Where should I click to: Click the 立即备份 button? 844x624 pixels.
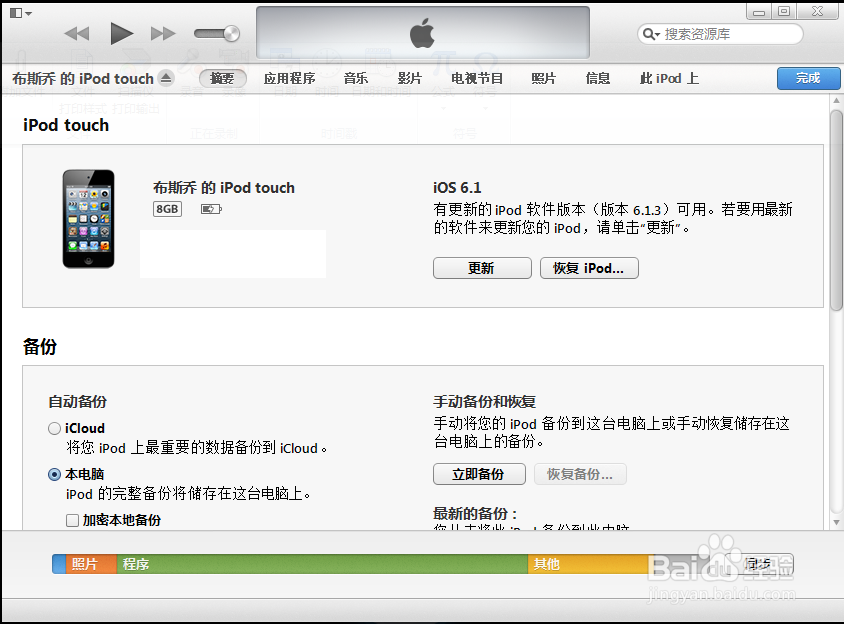coord(479,474)
